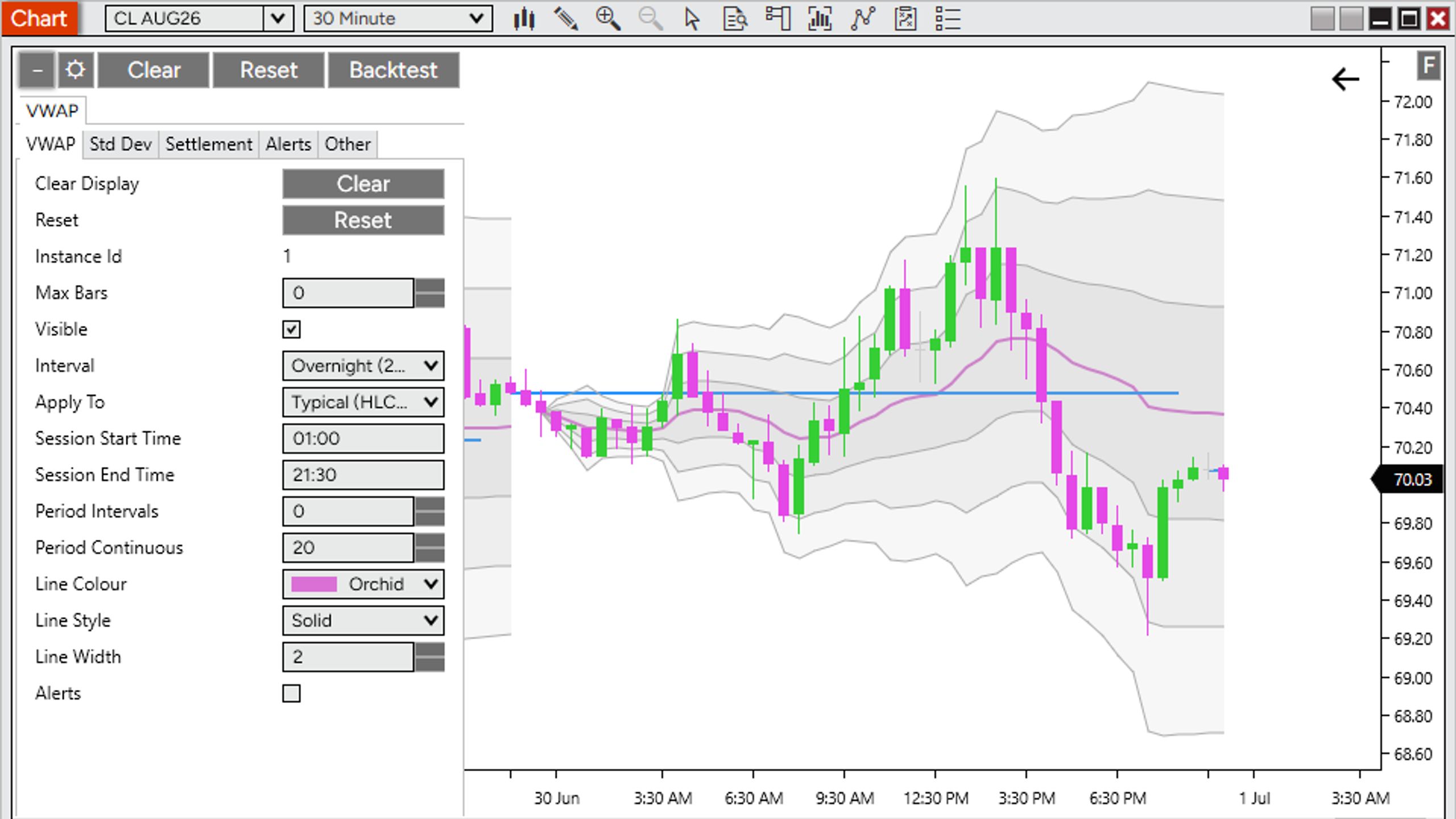Select the arrow pointer tool
Screen dimensions: 1456x819
point(692,19)
